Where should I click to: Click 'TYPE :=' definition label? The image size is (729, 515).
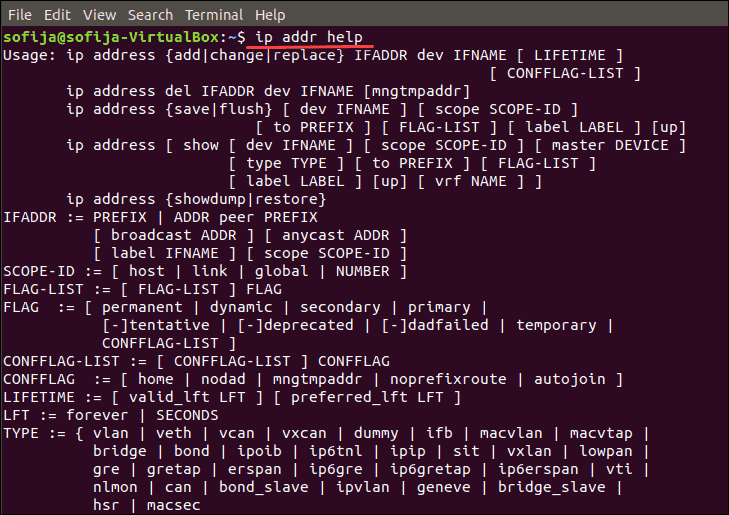34,433
